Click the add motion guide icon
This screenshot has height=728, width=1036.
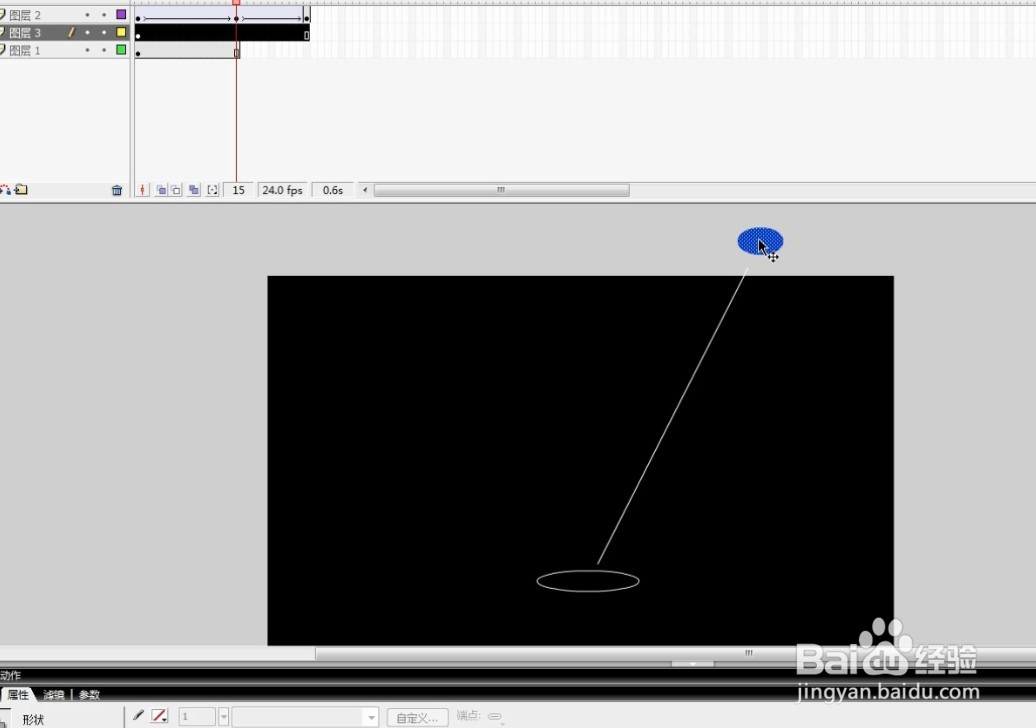tap(6, 190)
